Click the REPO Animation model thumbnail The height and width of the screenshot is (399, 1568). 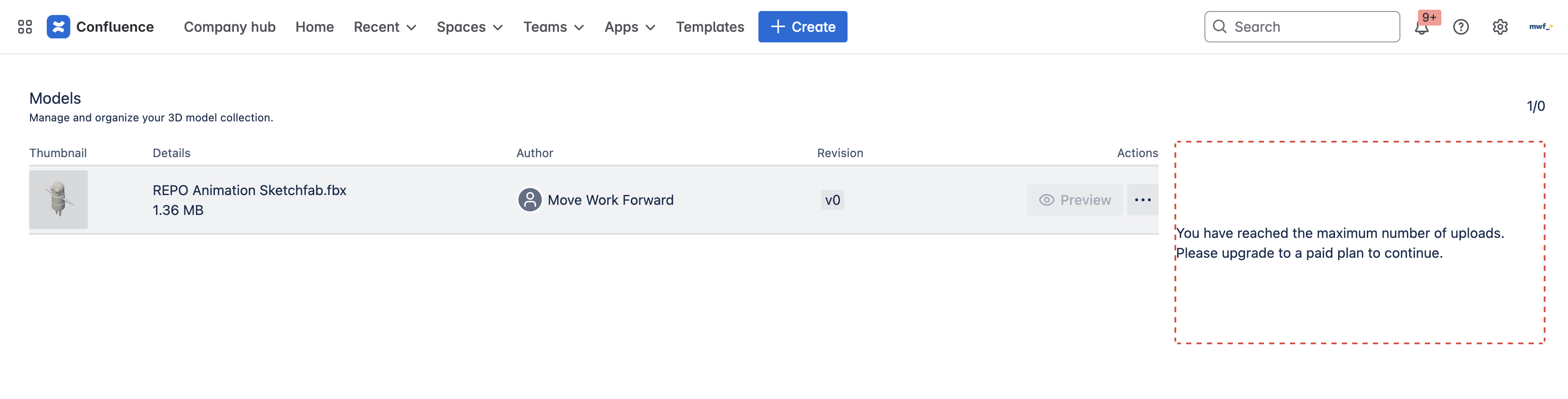pyautogui.click(x=58, y=200)
